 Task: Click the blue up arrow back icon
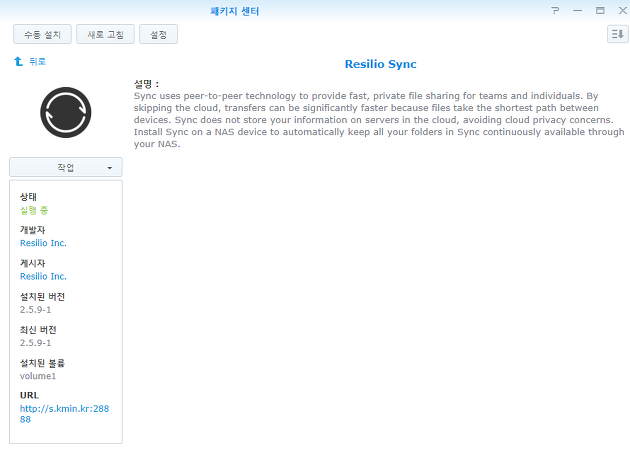pyautogui.click(x=18, y=61)
